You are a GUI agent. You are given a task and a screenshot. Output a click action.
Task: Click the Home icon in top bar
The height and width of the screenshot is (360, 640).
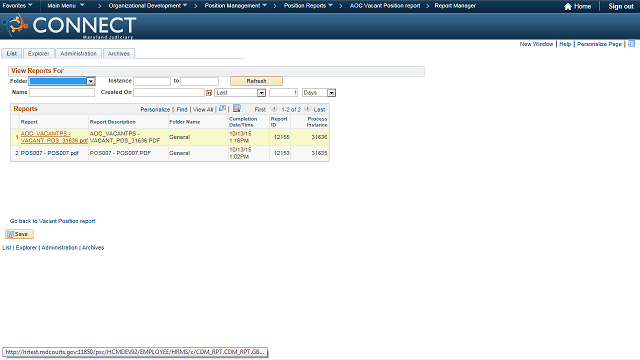(567, 6)
